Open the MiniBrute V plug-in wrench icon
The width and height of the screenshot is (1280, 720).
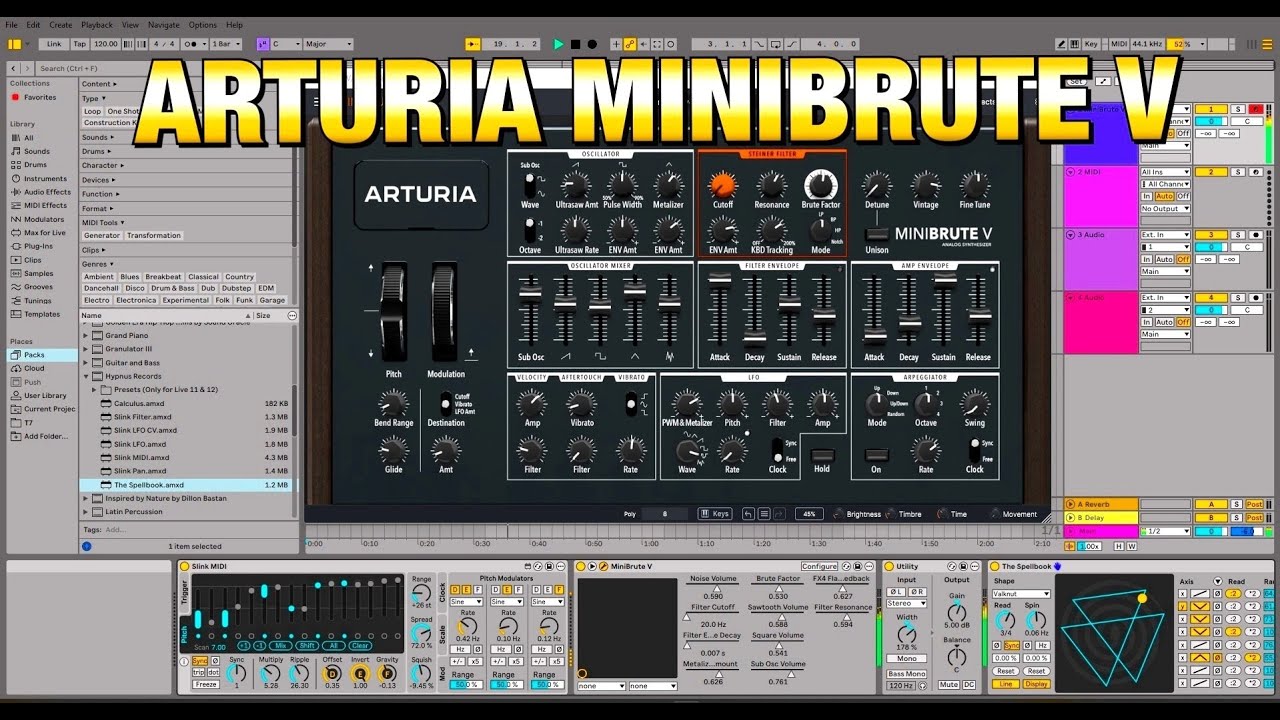click(604, 566)
